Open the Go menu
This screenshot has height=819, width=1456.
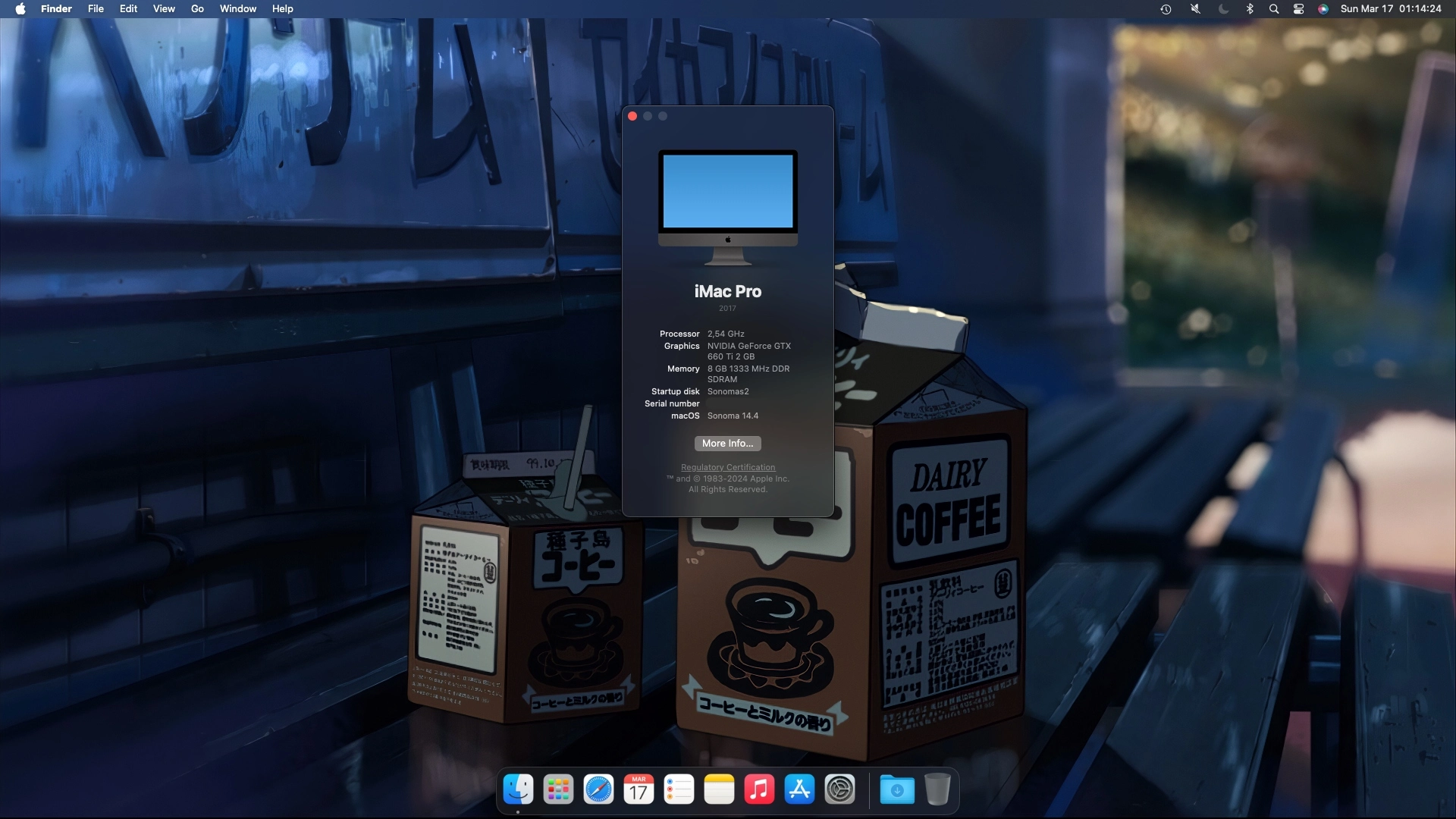click(197, 9)
